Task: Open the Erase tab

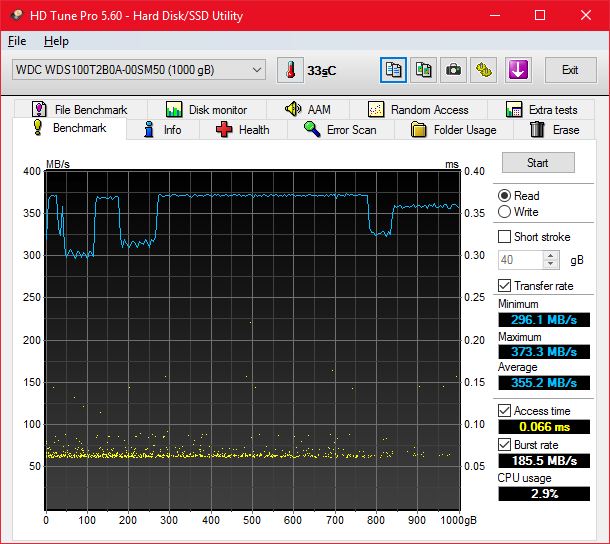Action: coord(554,130)
